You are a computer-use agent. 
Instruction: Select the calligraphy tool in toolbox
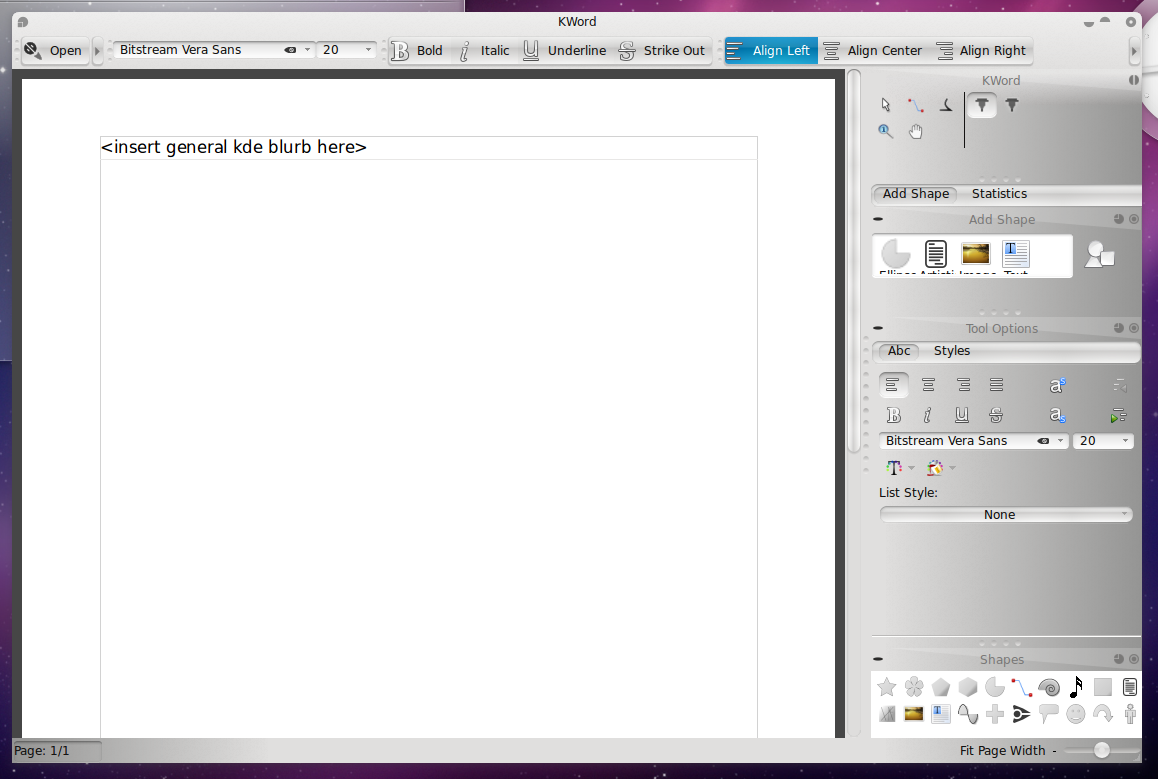[x=946, y=106]
